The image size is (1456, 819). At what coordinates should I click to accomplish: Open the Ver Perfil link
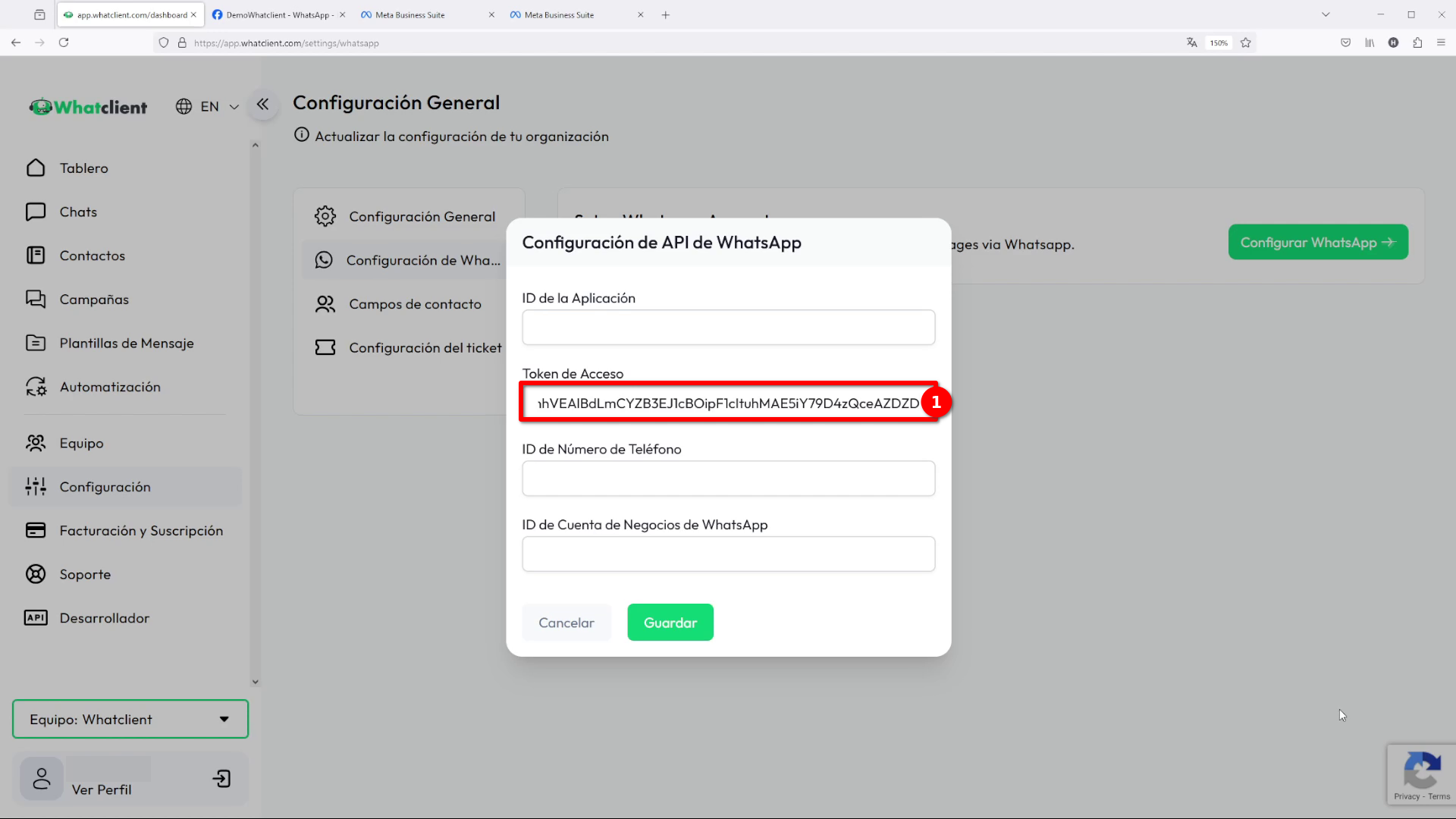(x=102, y=789)
